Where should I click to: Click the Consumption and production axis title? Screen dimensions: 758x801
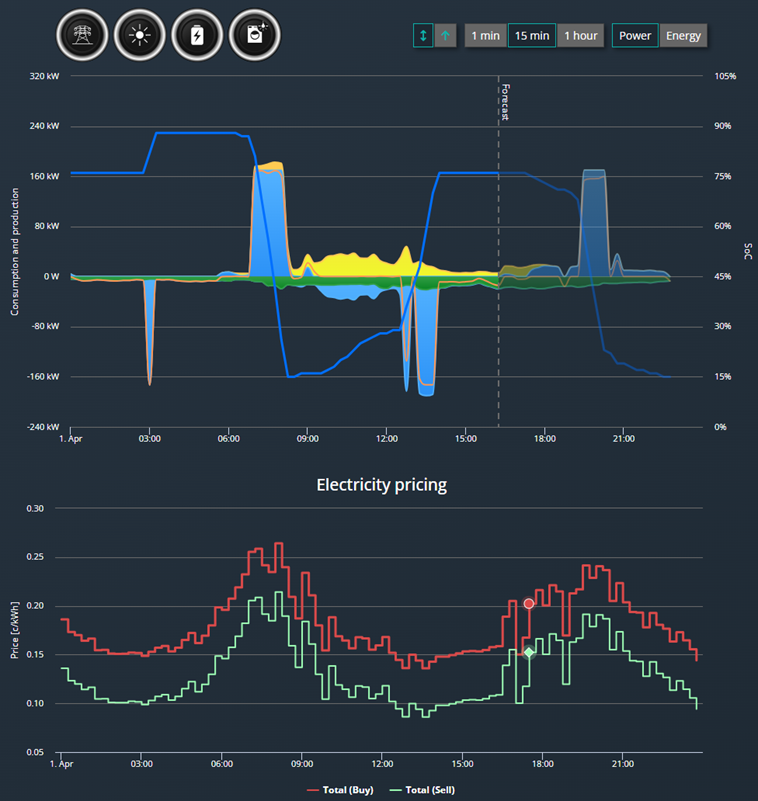[x=15, y=251]
